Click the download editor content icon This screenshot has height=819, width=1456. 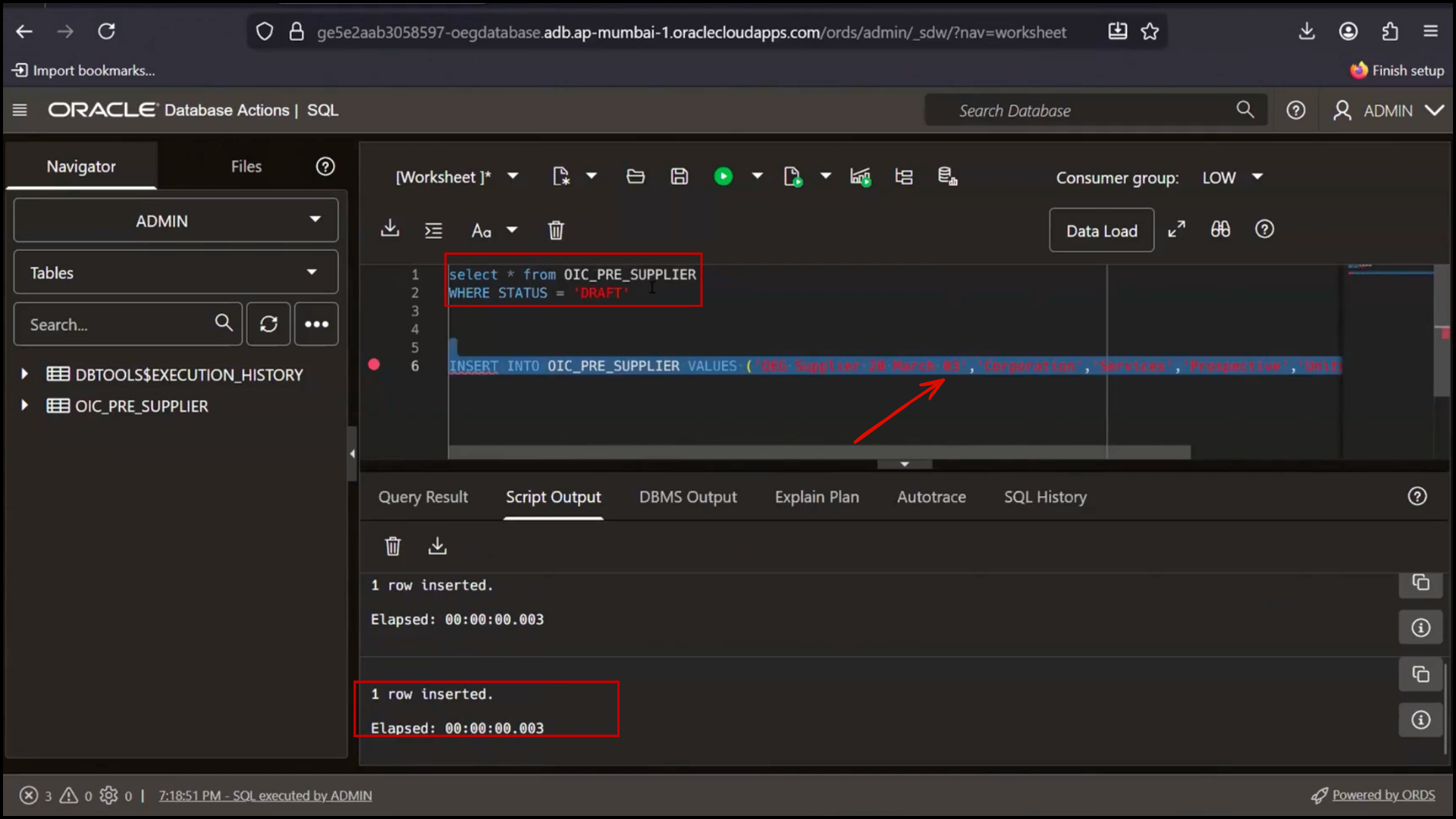[x=390, y=228]
